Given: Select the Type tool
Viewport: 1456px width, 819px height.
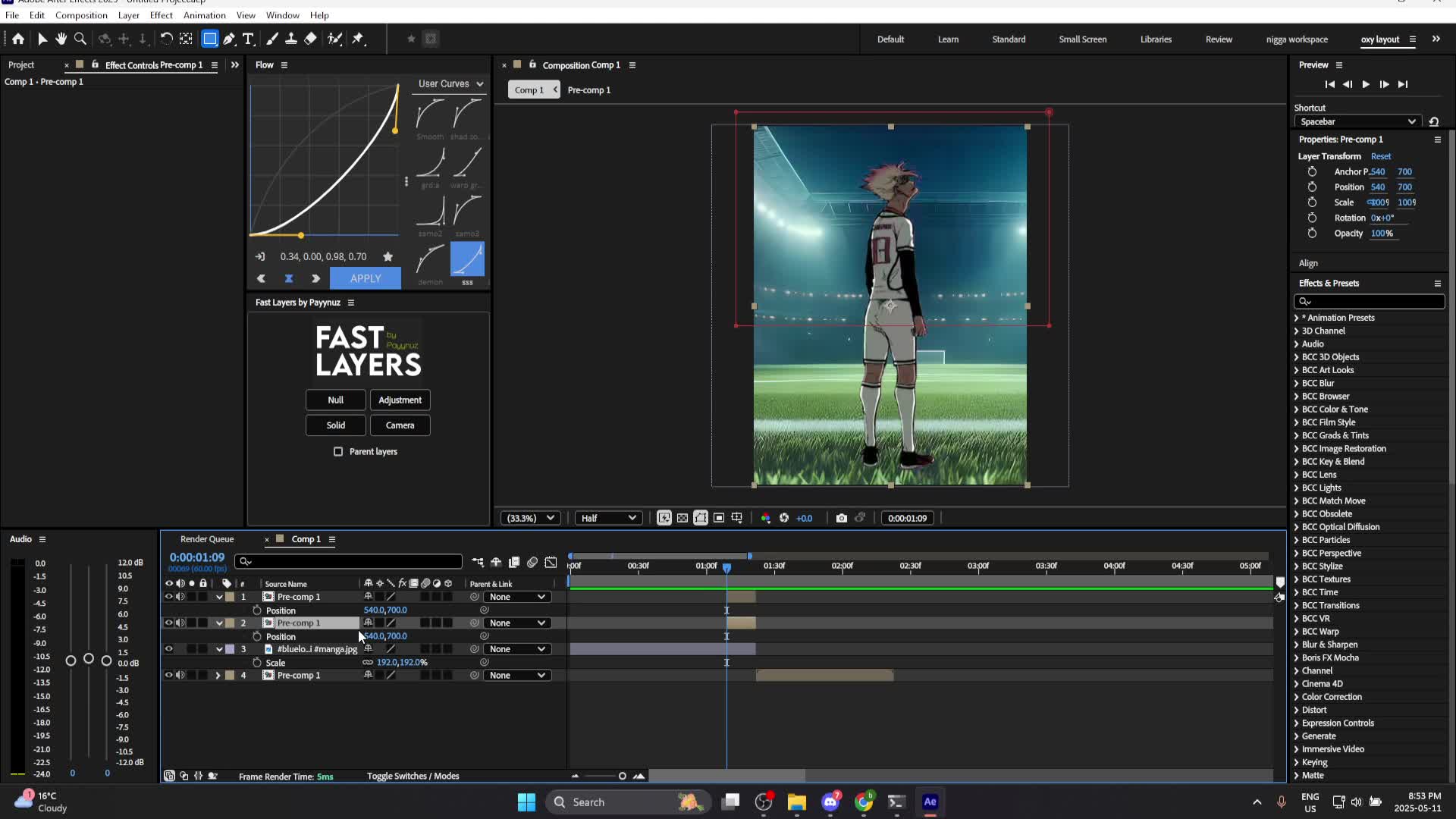Looking at the screenshot, I should (248, 39).
